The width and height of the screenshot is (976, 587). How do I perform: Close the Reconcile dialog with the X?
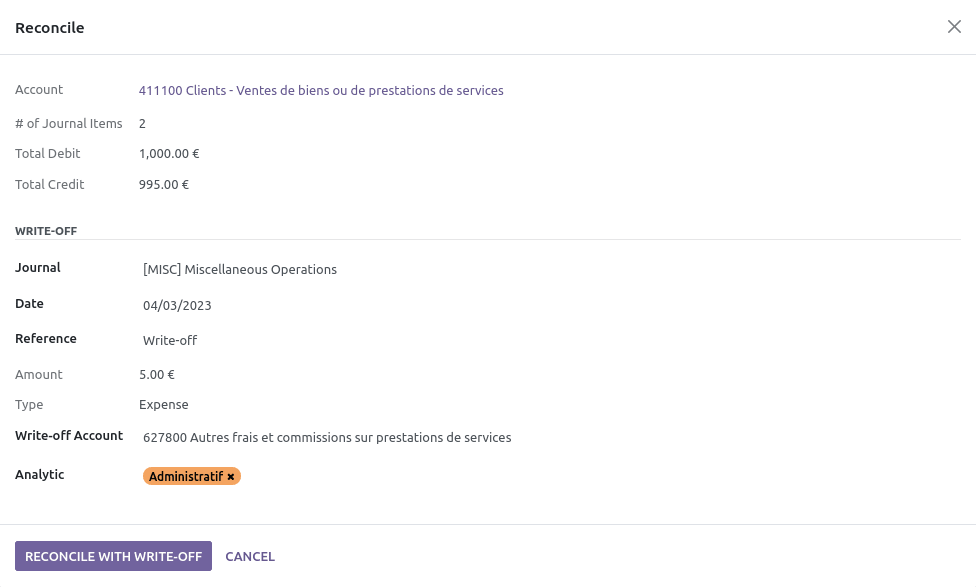(x=954, y=27)
